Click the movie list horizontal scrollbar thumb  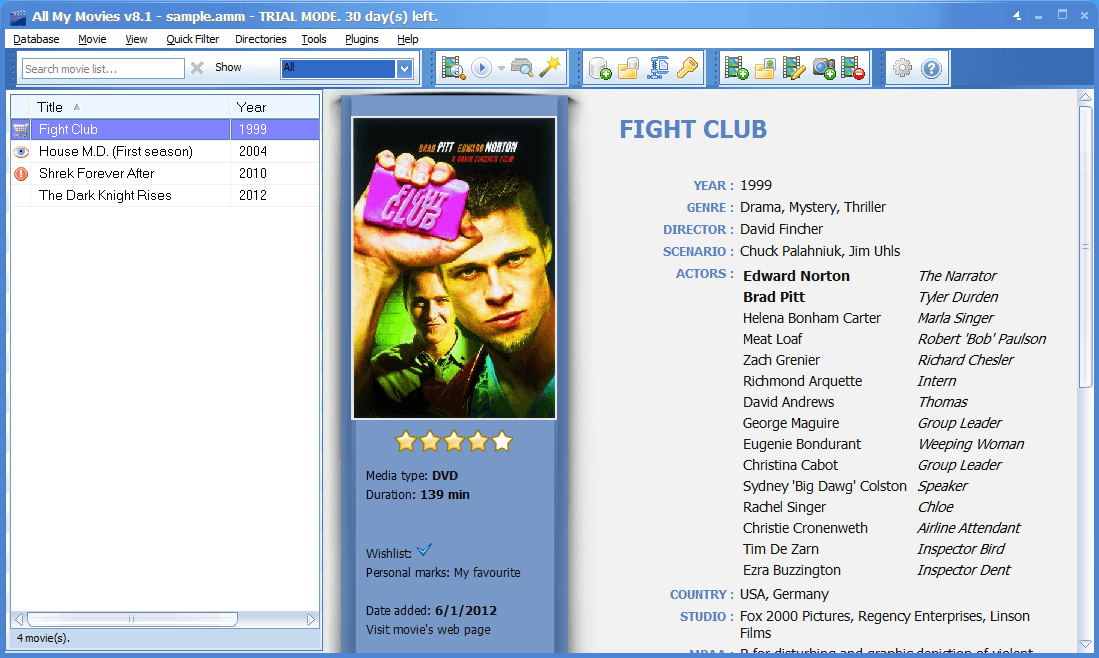coord(132,619)
